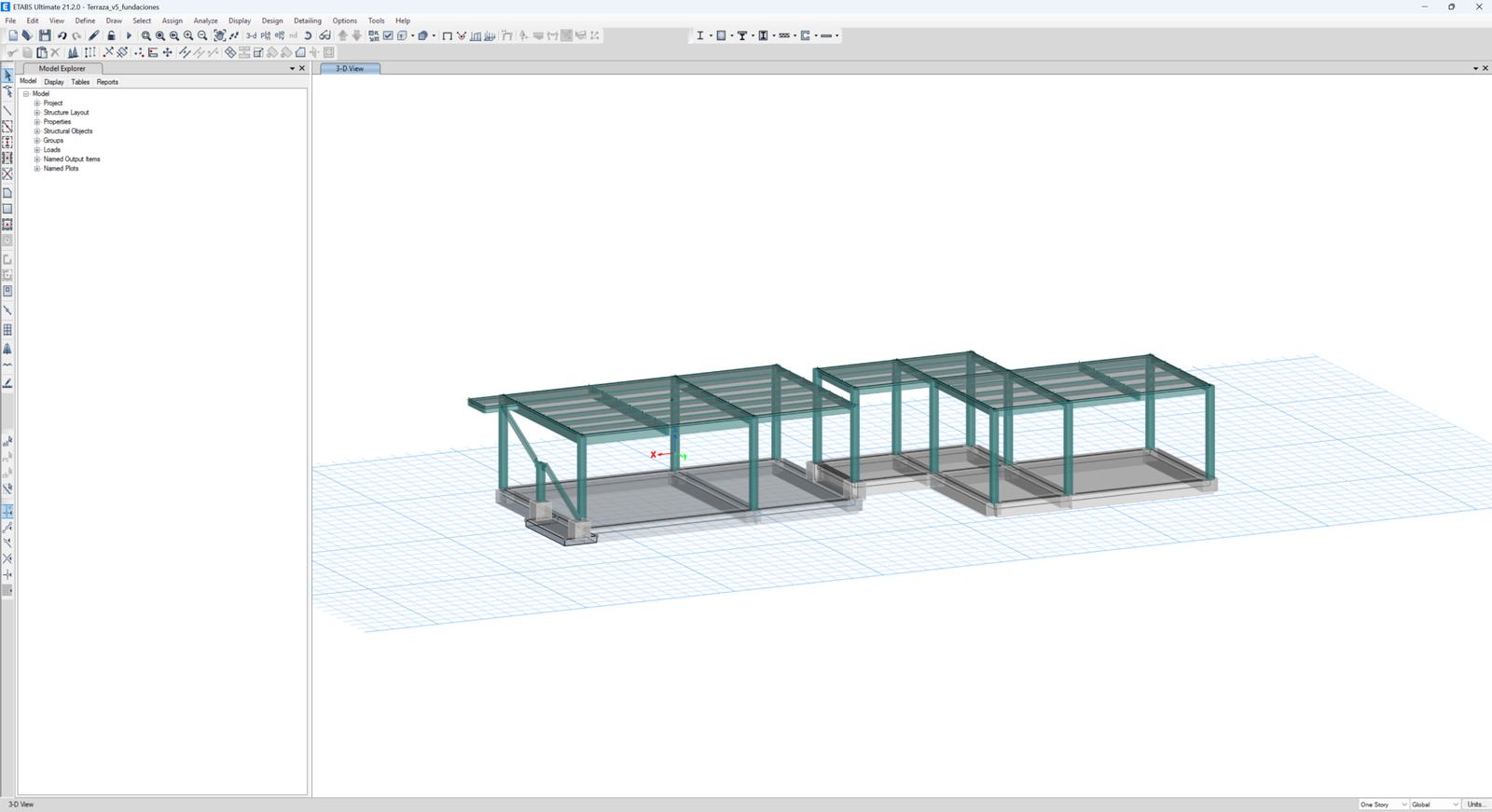The image size is (1492, 812).
Task: Open the shear wall design dropdown
Action: click(794, 35)
